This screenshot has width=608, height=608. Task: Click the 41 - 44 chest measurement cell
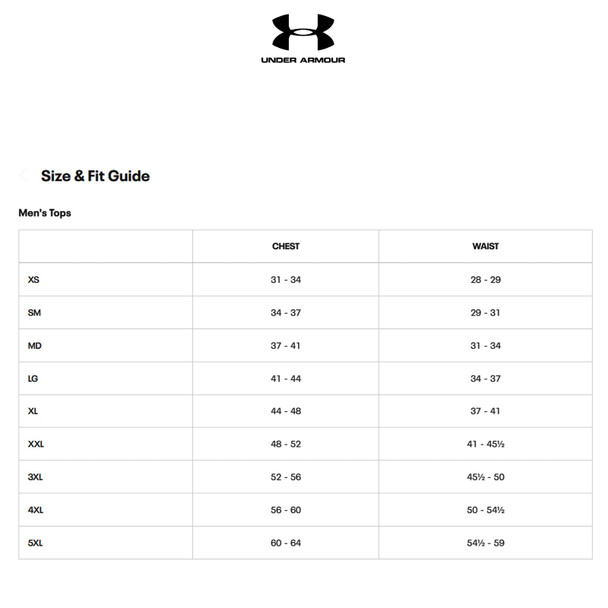pos(286,378)
